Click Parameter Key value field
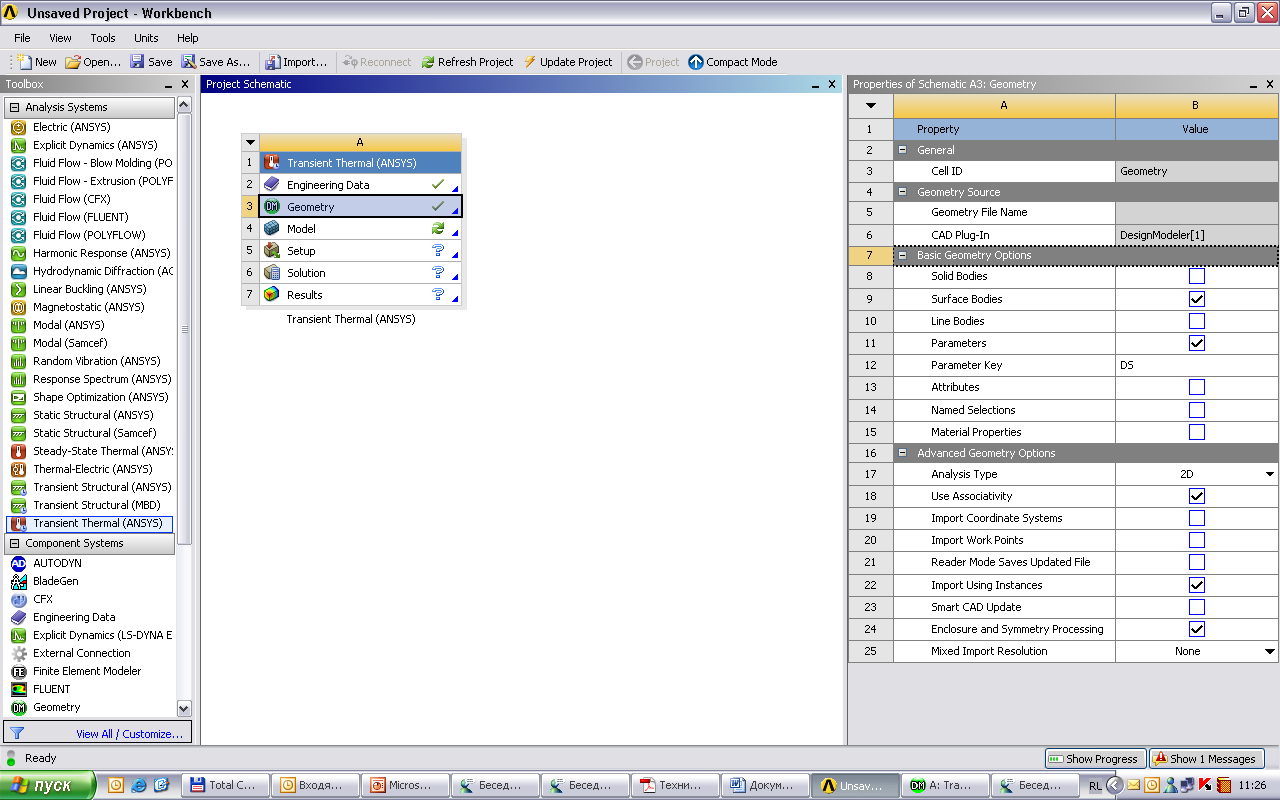1280x800 pixels. (x=1197, y=365)
